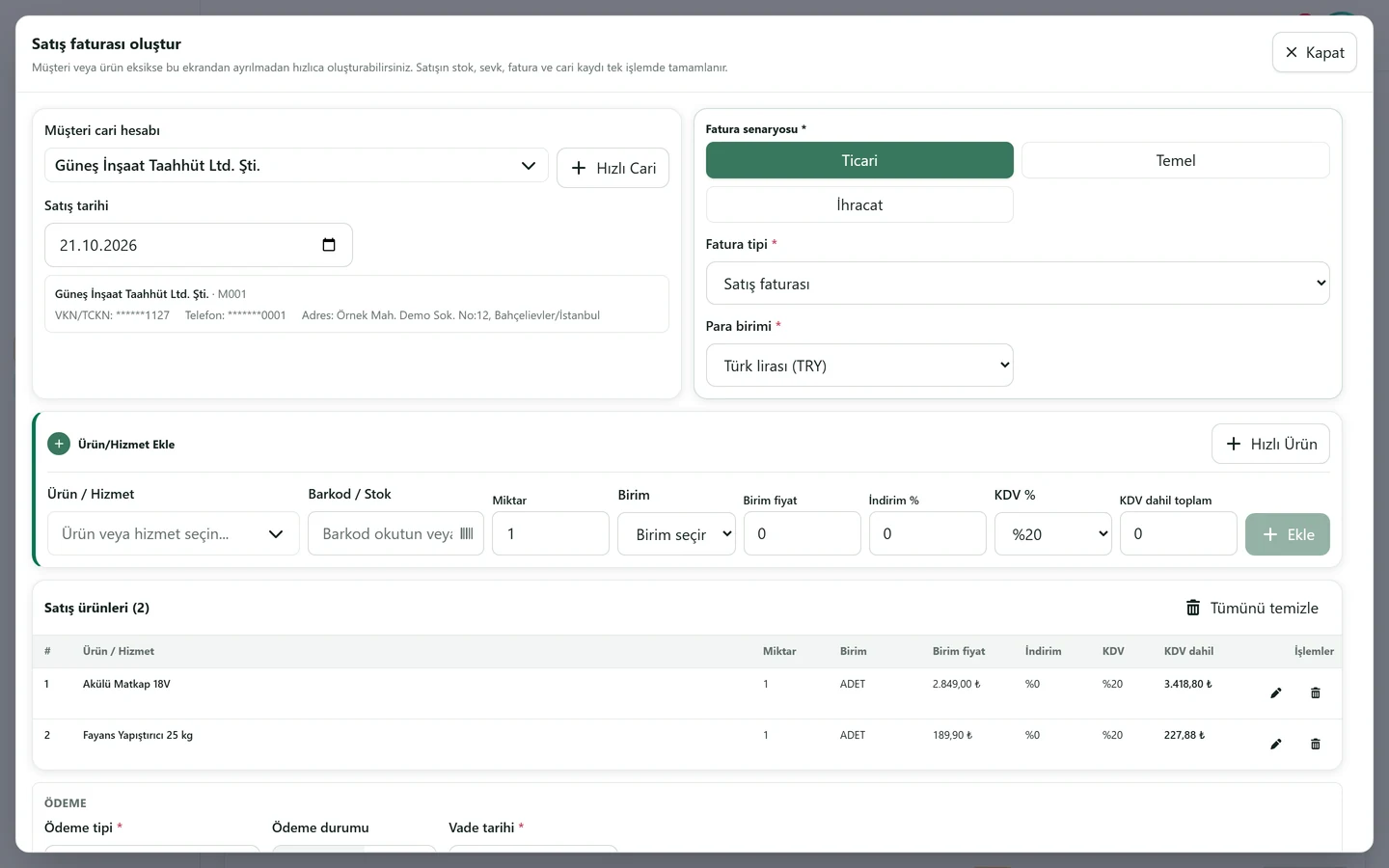This screenshot has width=1389, height=868.
Task: Close the dialog with Kapat
Action: coord(1315,52)
